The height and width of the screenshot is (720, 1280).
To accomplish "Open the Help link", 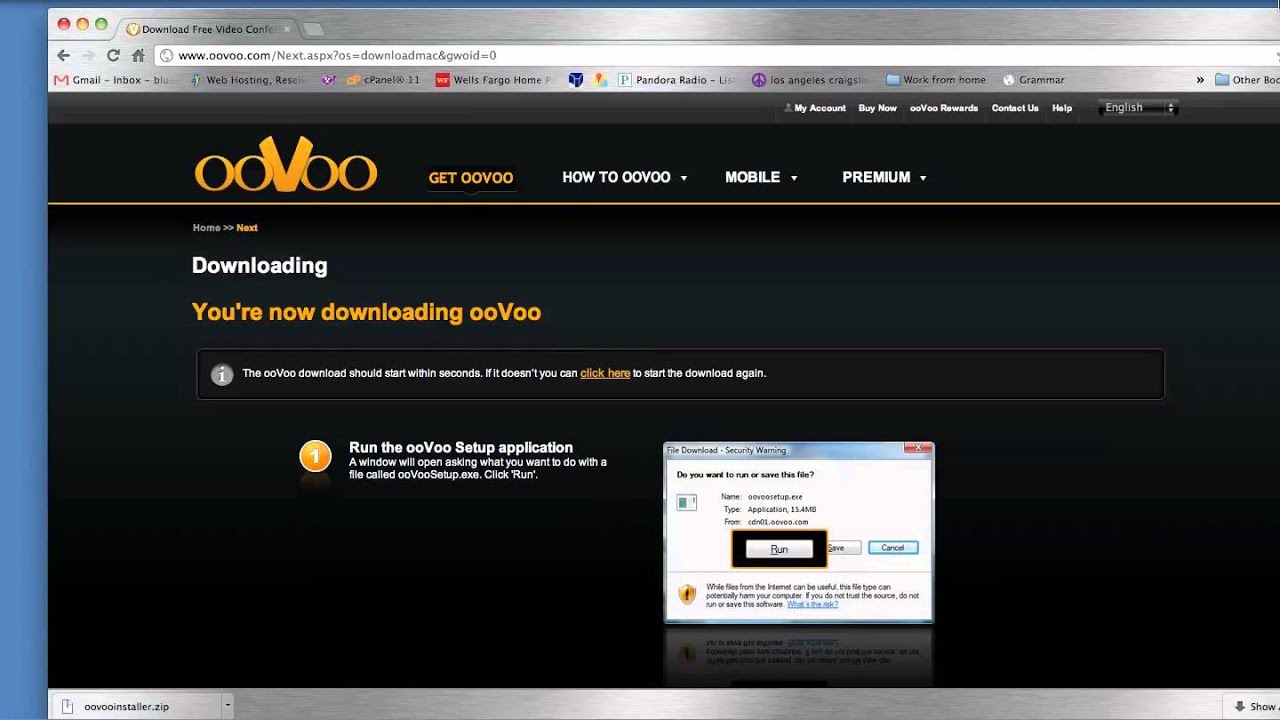I will [x=1062, y=108].
